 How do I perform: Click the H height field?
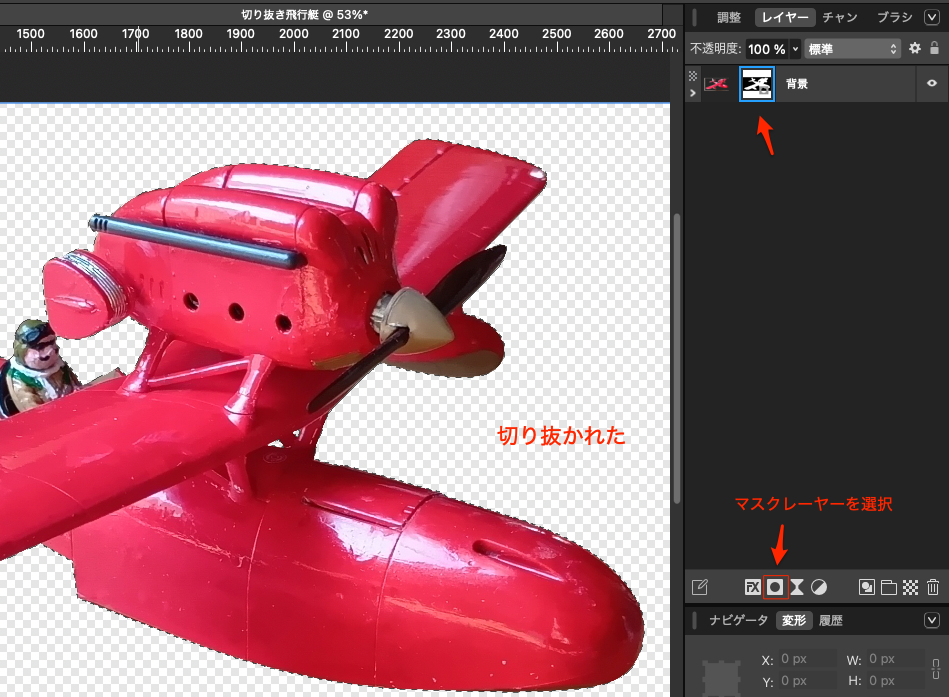coord(896,681)
